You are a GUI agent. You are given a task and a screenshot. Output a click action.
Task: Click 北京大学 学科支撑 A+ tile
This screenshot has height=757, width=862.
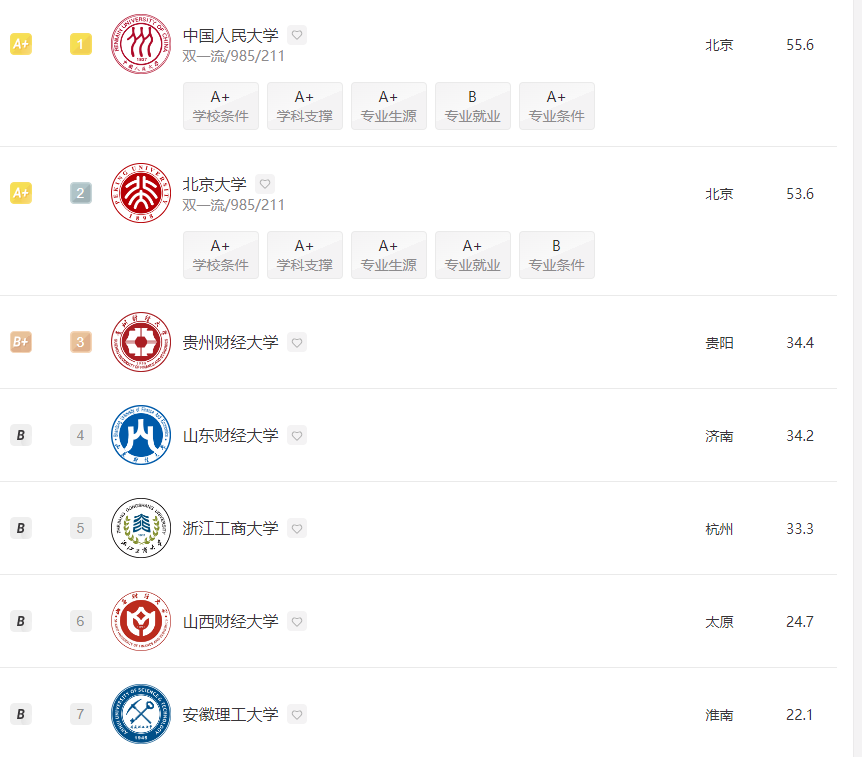click(x=305, y=255)
